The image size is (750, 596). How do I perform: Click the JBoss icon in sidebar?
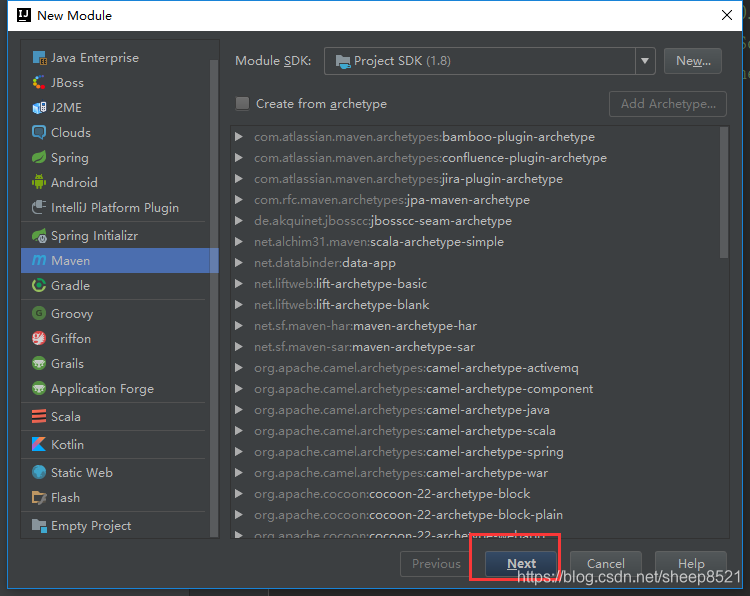tap(39, 83)
